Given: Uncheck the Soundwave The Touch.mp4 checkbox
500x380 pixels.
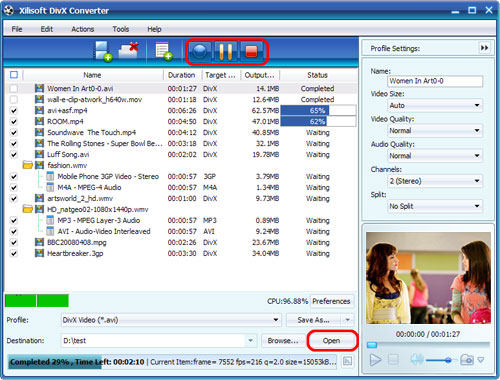Looking at the screenshot, I should (x=14, y=132).
